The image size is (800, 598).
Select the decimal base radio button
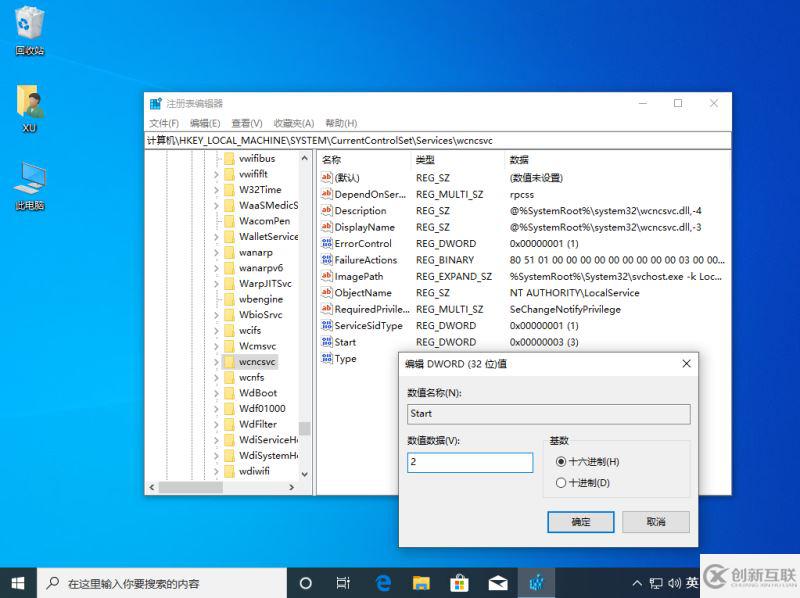click(561, 483)
